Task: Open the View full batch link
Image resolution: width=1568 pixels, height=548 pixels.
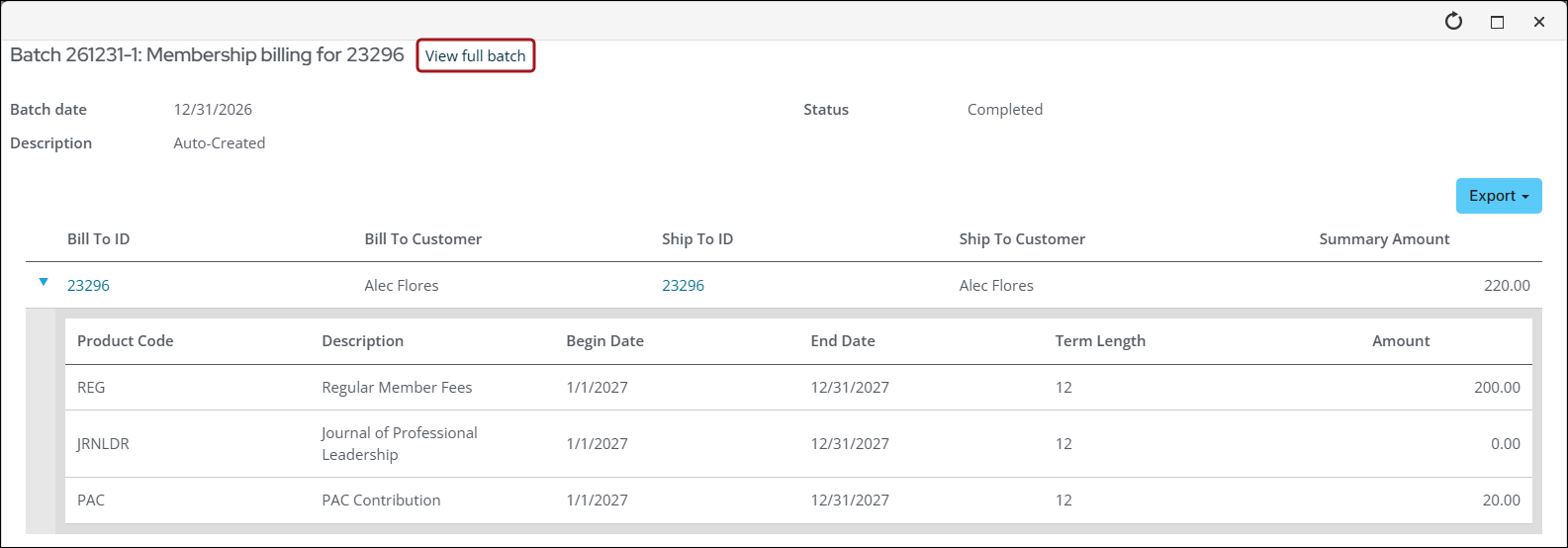Action: pos(475,56)
